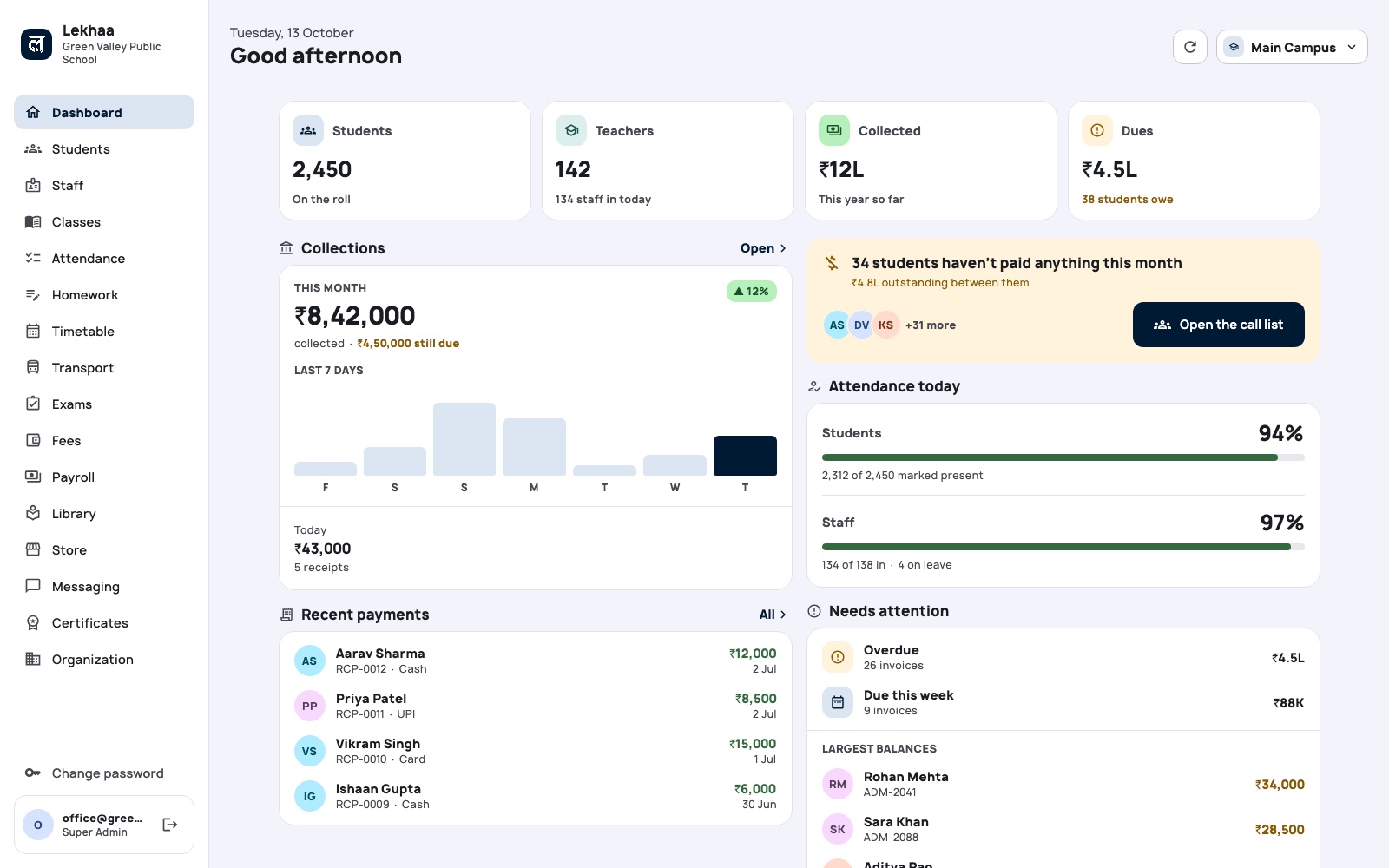Open Certificates in the sidebar
Viewport: 1389px width, 868px height.
tap(104, 622)
